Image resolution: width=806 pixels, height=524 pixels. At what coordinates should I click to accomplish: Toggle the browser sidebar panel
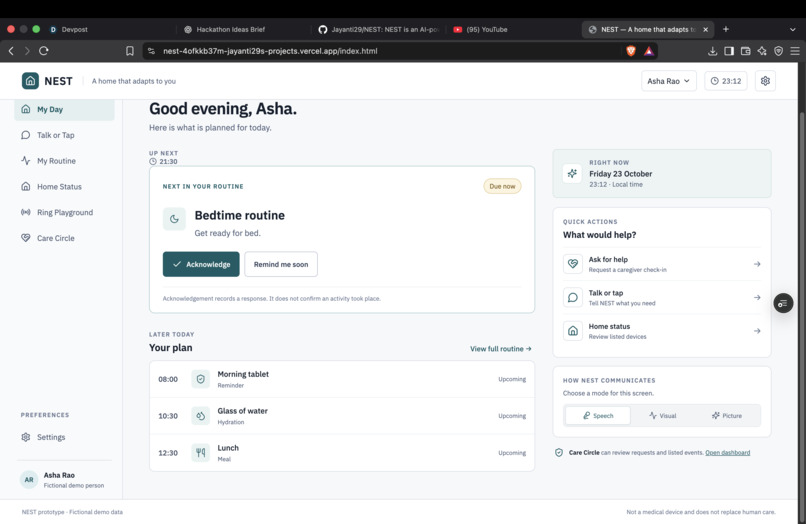729,51
